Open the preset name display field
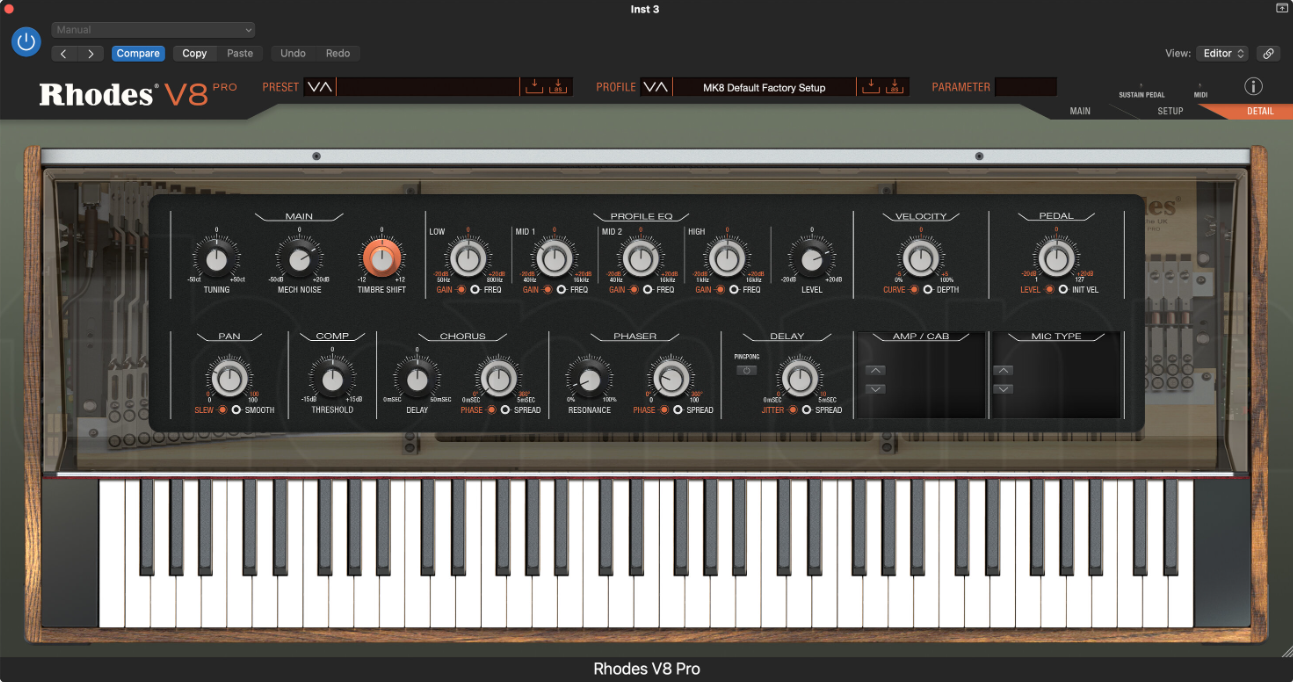Viewport: 1293px width, 682px height. [x=428, y=87]
